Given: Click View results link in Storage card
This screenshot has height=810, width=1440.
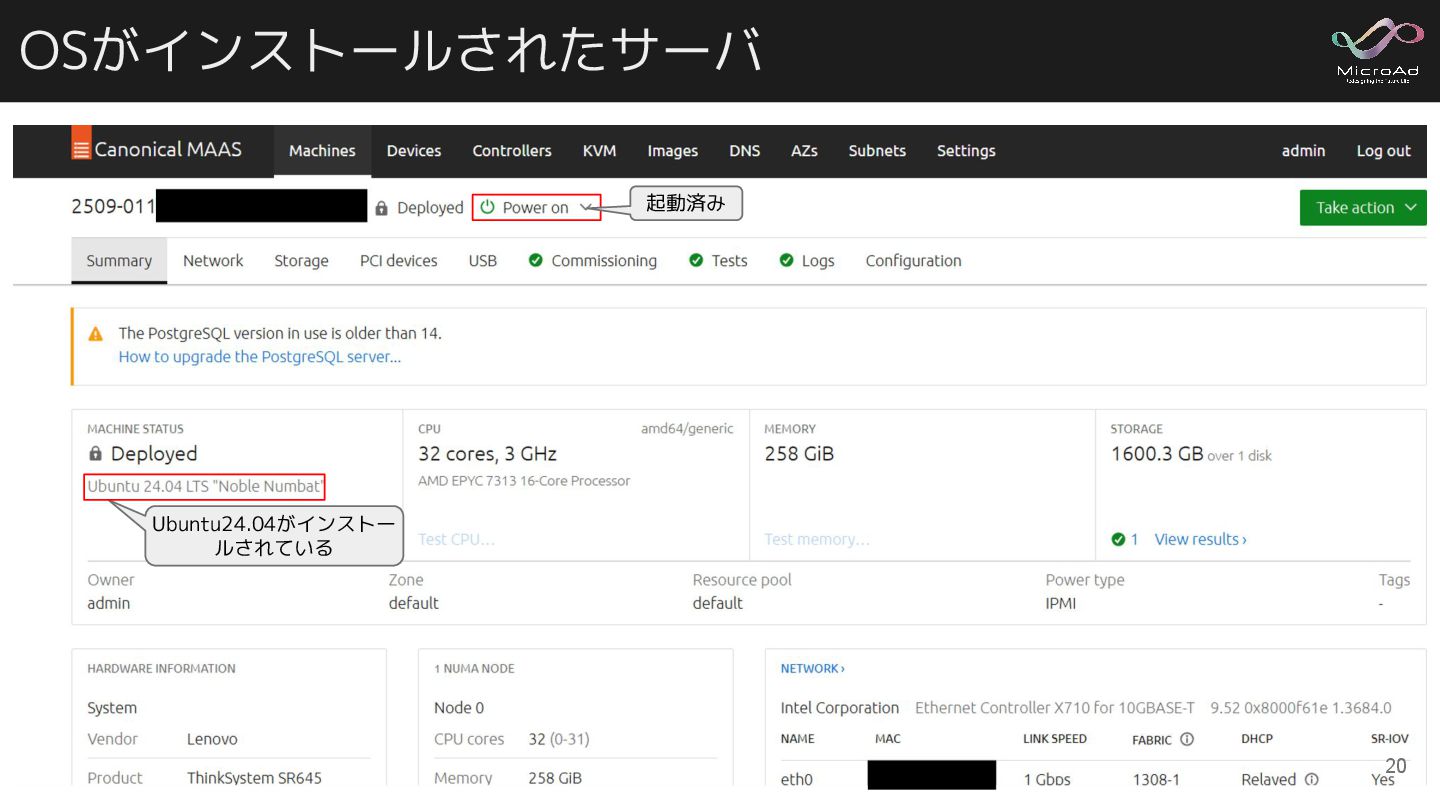Looking at the screenshot, I should pos(1200,539).
